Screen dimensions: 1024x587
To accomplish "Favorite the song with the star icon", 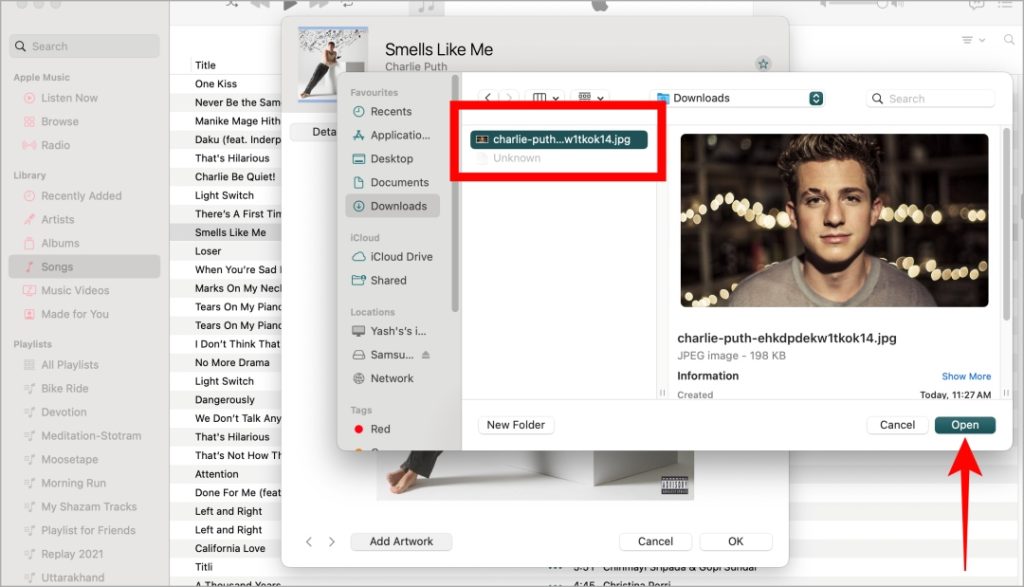I will (x=763, y=63).
